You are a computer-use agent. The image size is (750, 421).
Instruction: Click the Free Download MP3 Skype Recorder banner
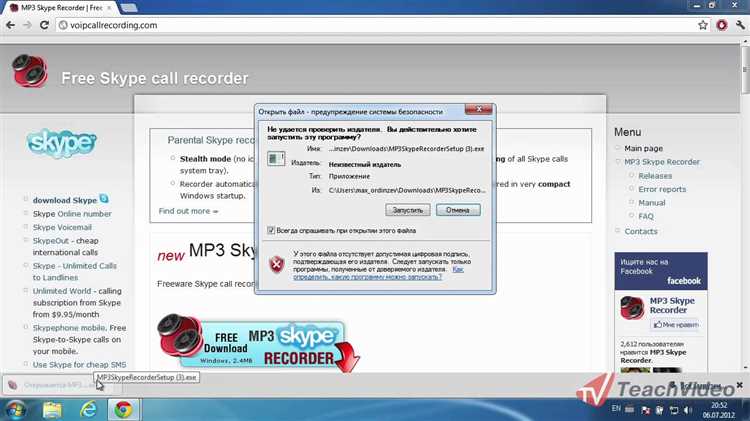tap(258, 343)
